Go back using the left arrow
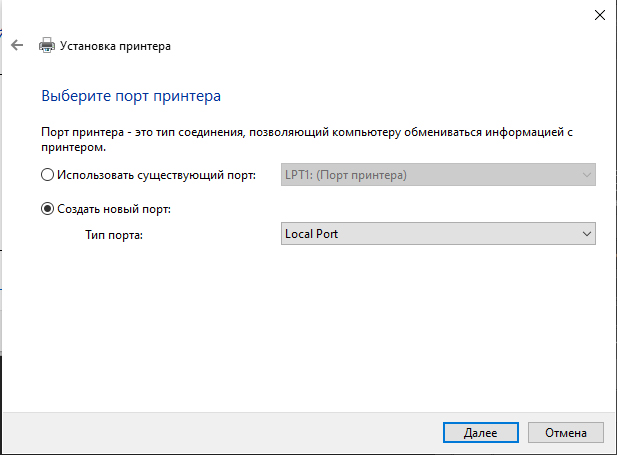This screenshot has height=455, width=617. [17, 45]
